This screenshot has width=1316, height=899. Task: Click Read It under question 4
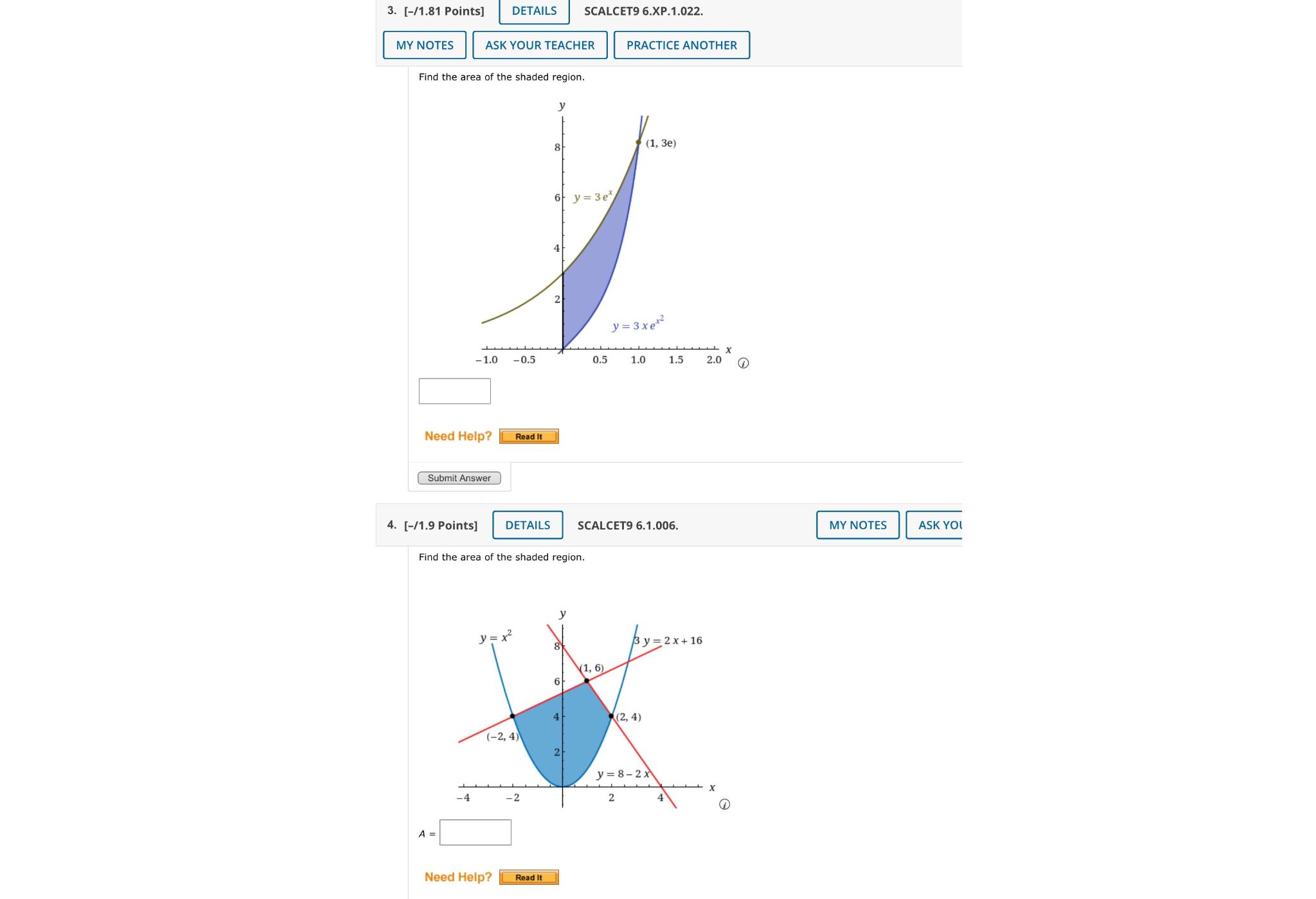pyautogui.click(x=528, y=877)
